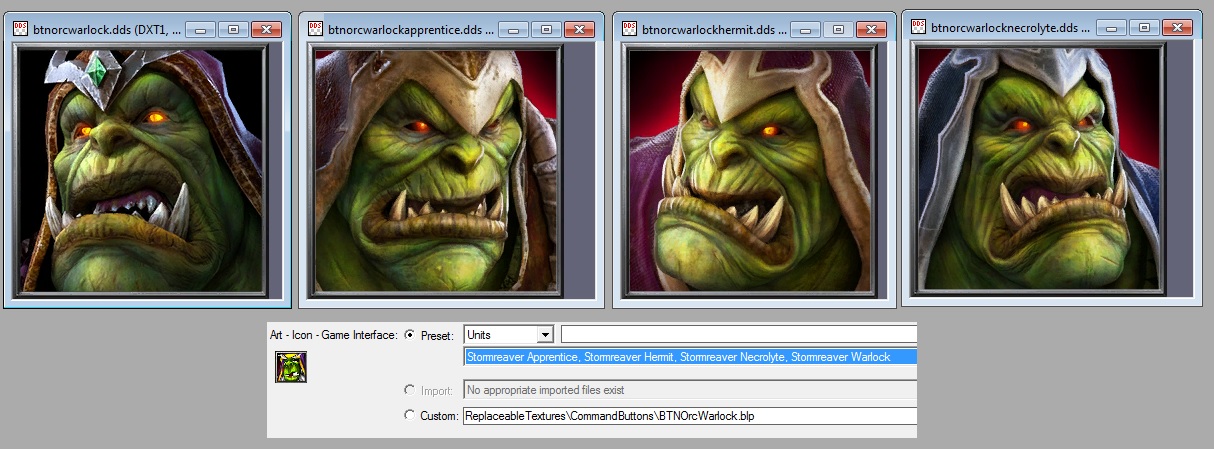This screenshot has width=1214, height=449.
Task: Maximize the btnorcwarlock.dds window
Action: 232,30
